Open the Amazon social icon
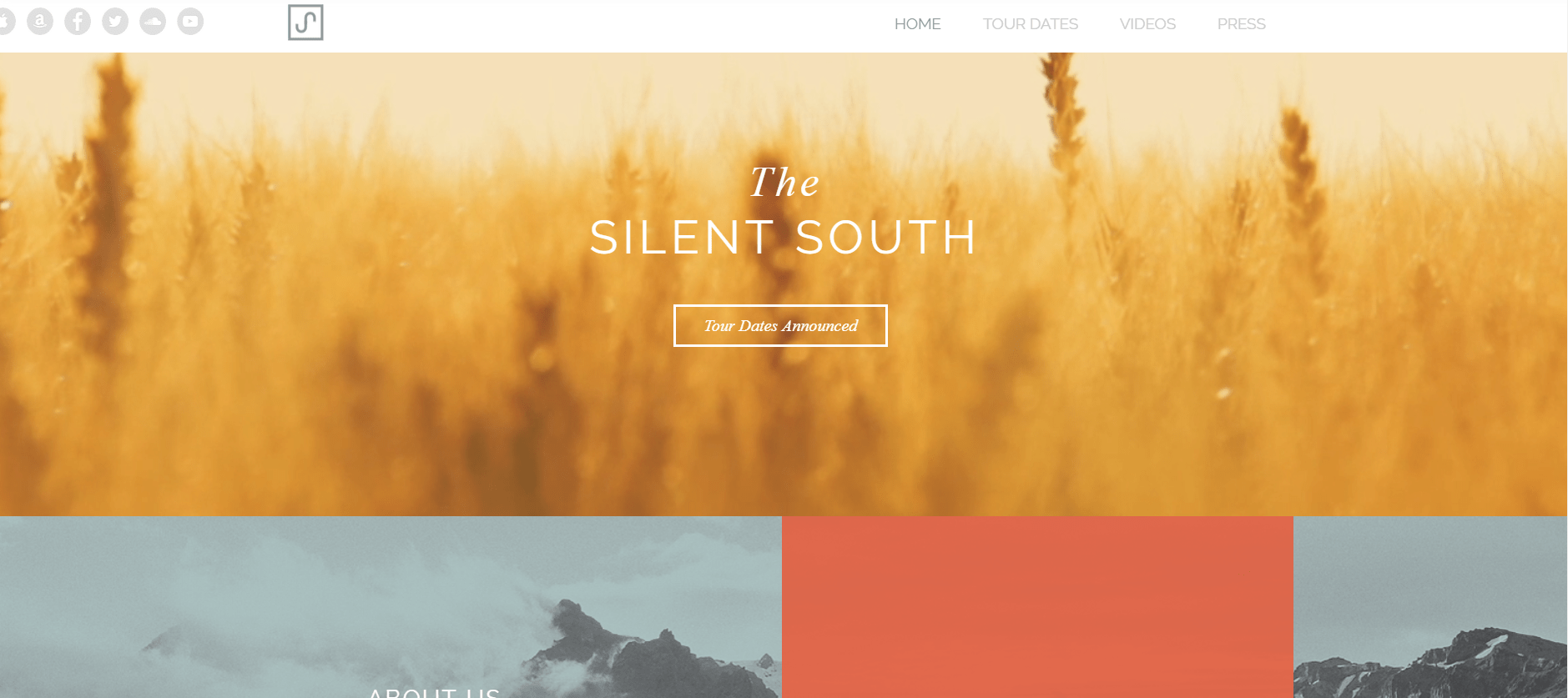This screenshot has width=1568, height=698. pos(40,22)
